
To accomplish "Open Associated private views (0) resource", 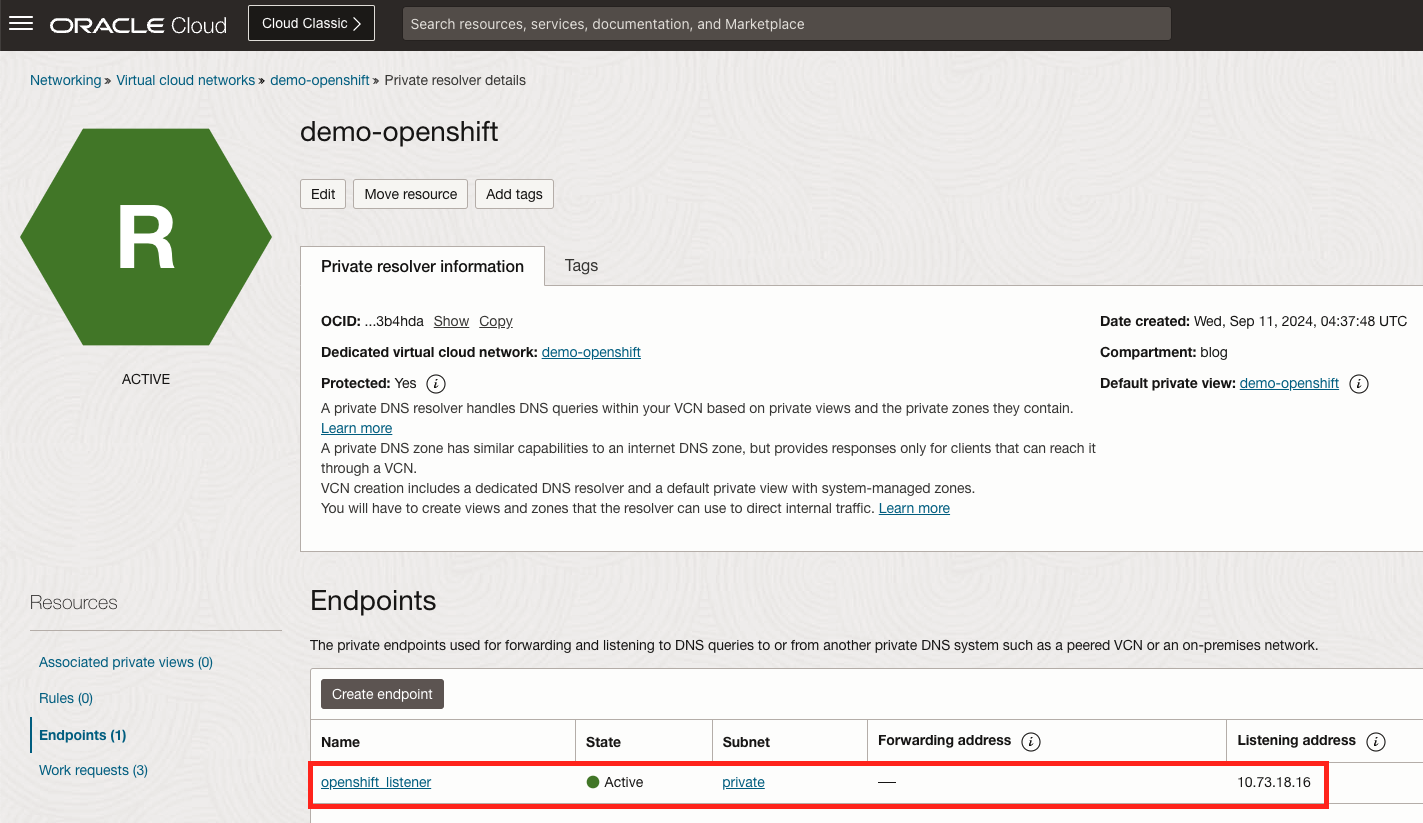I will (126, 662).
